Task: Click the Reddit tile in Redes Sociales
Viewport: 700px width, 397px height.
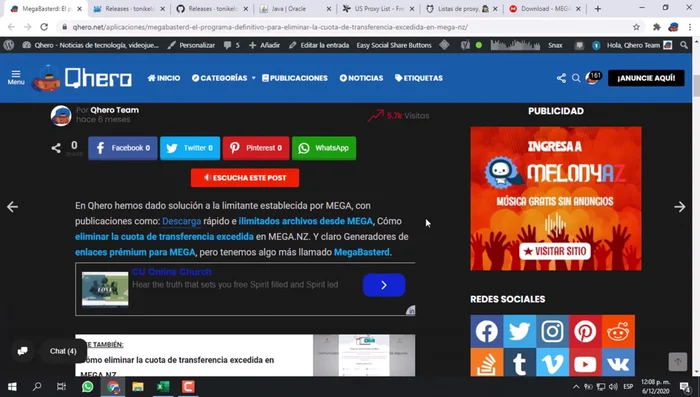Action: tap(618, 331)
